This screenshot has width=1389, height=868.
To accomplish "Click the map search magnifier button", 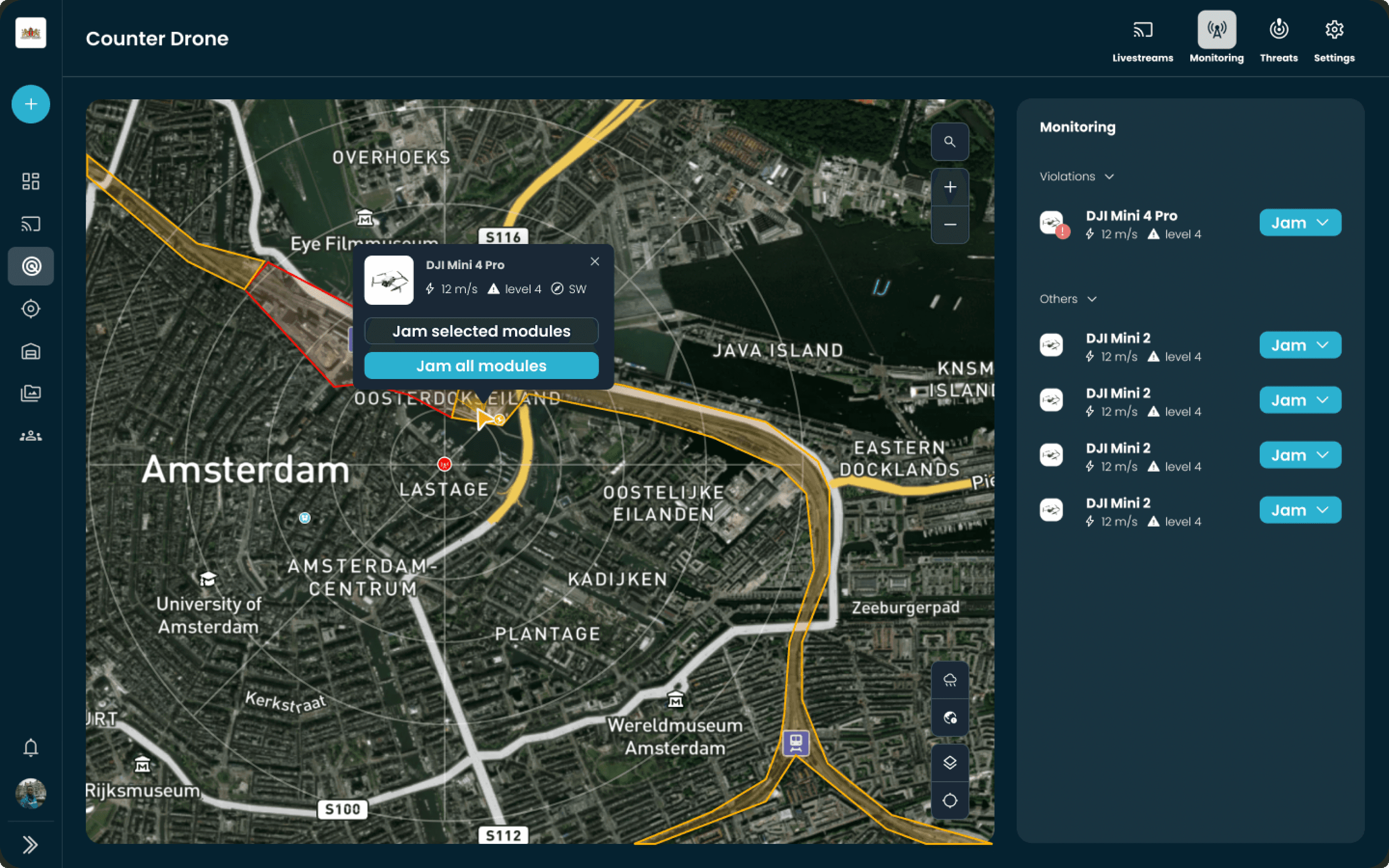I will click(950, 141).
